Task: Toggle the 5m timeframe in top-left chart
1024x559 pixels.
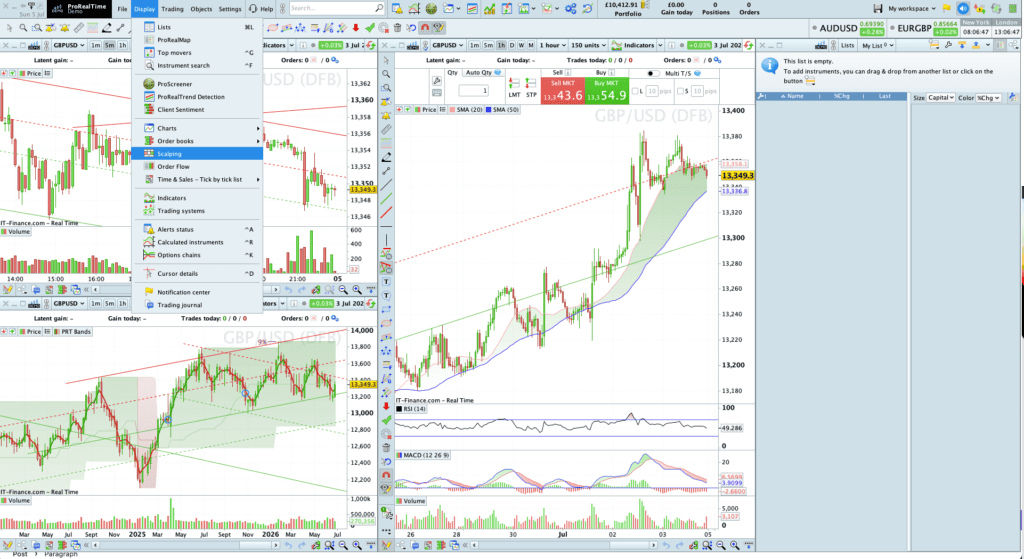Action: click(108, 45)
